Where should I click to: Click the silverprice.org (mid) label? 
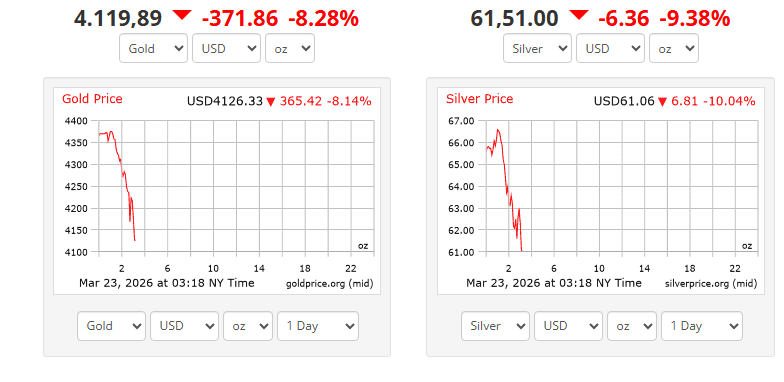point(711,284)
